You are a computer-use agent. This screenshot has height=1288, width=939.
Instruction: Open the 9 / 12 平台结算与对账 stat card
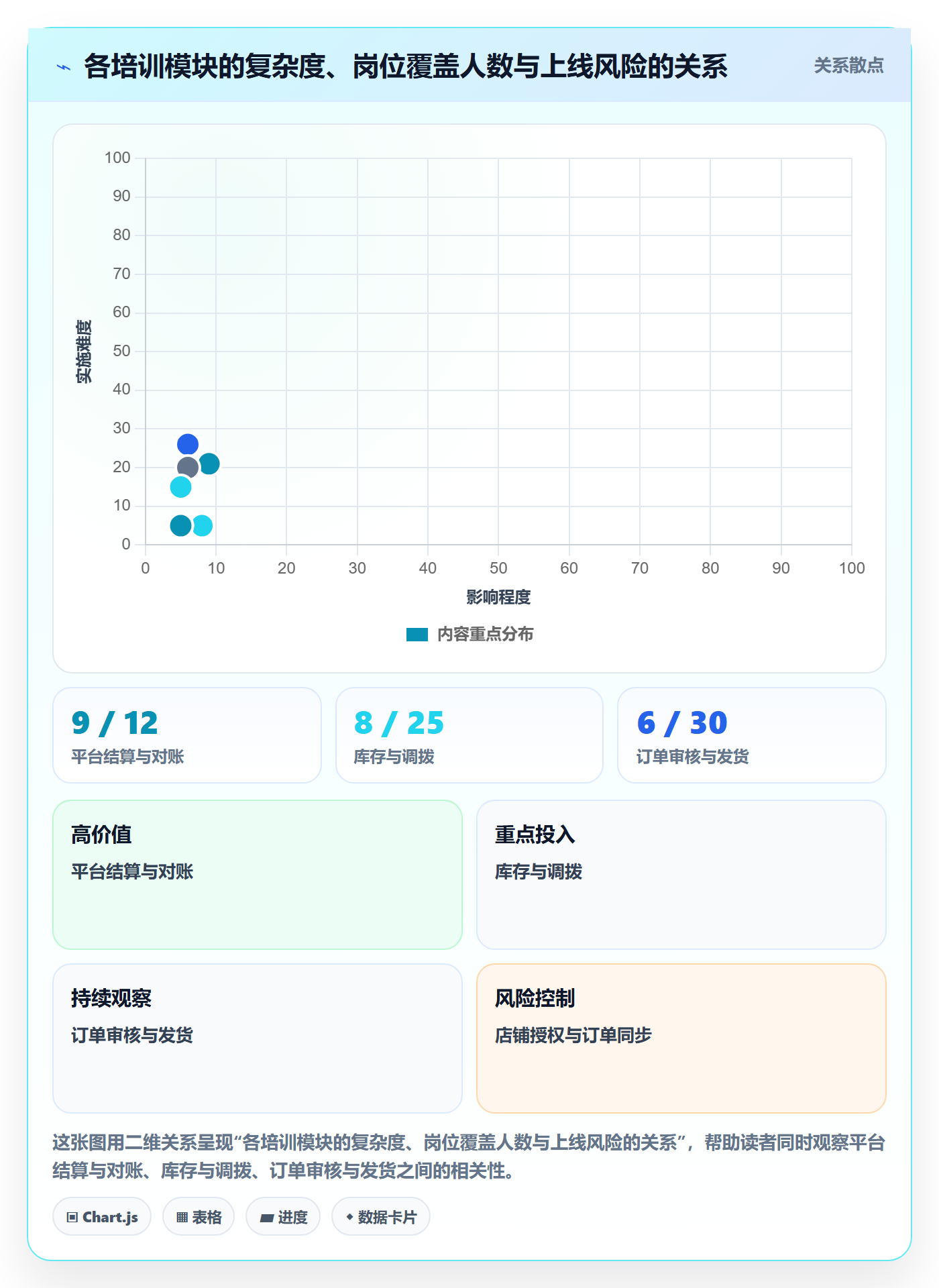(187, 735)
